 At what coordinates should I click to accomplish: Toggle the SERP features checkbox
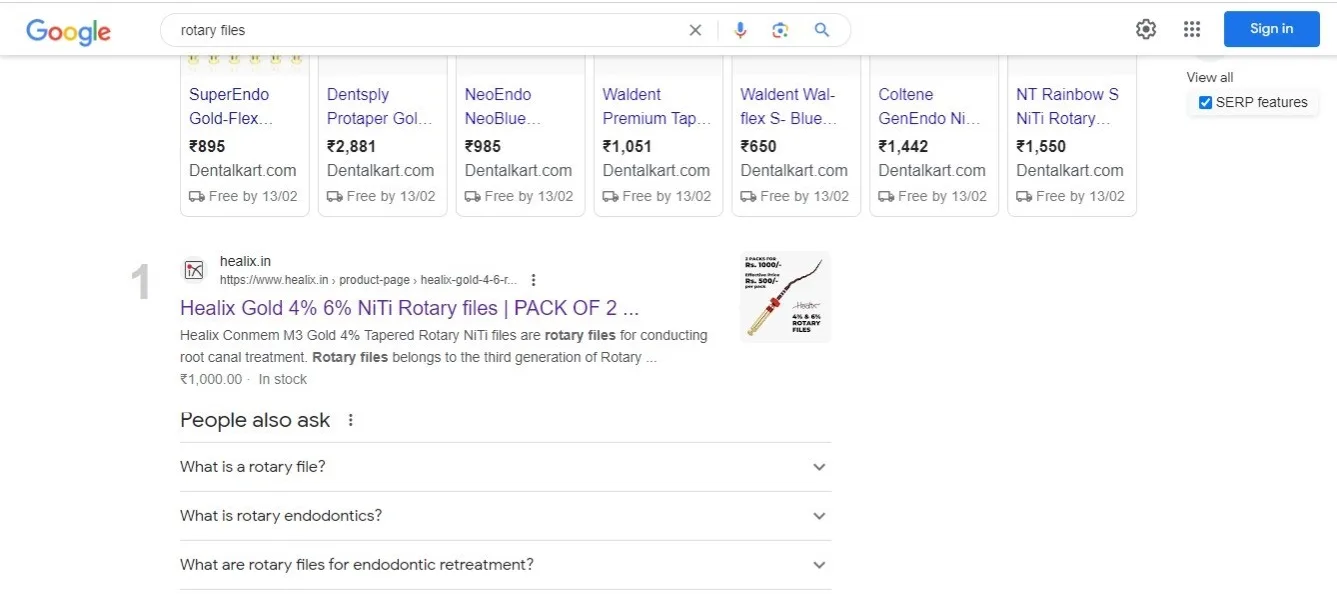click(1205, 102)
